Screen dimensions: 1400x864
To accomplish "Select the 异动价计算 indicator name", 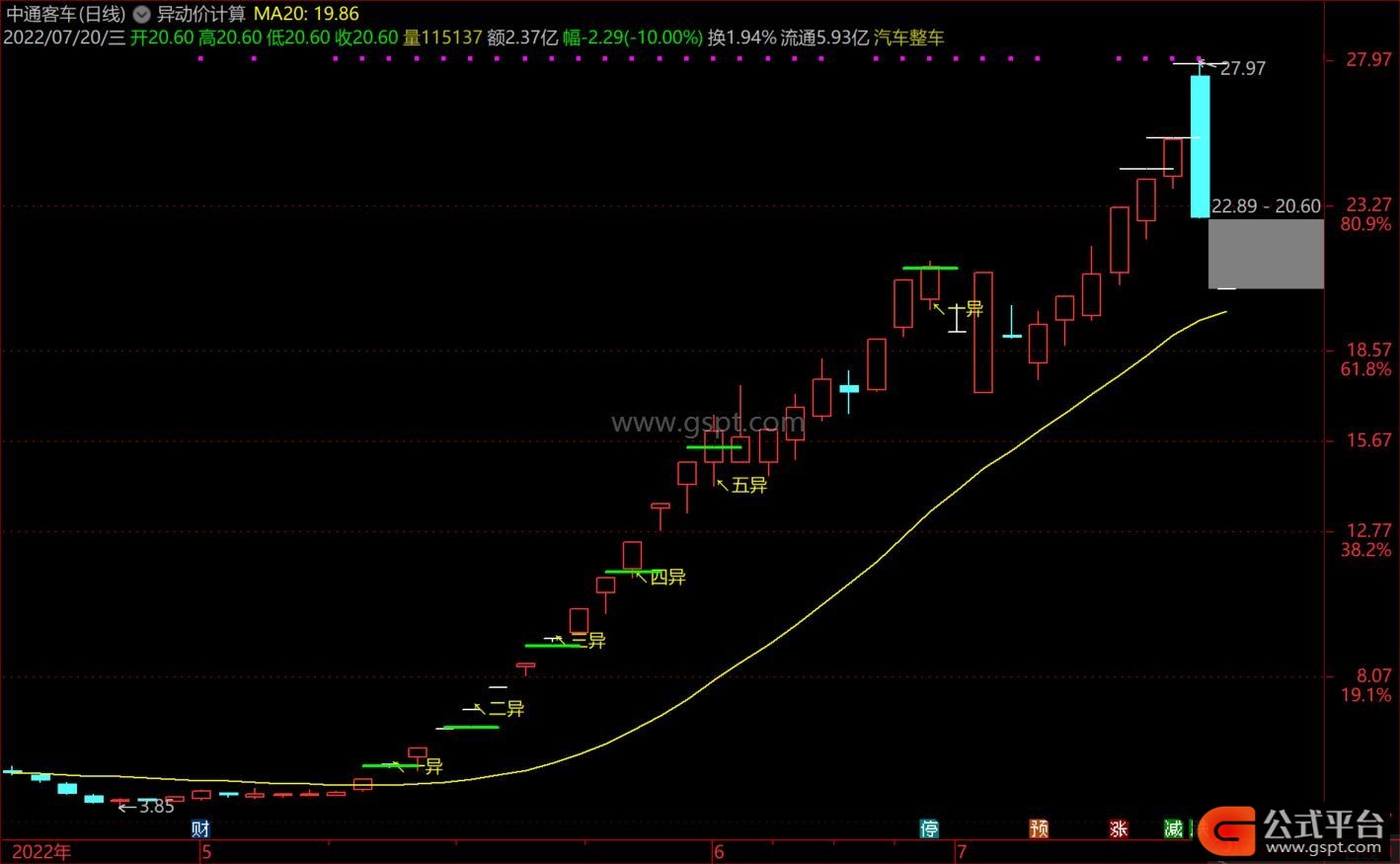I will [x=201, y=15].
